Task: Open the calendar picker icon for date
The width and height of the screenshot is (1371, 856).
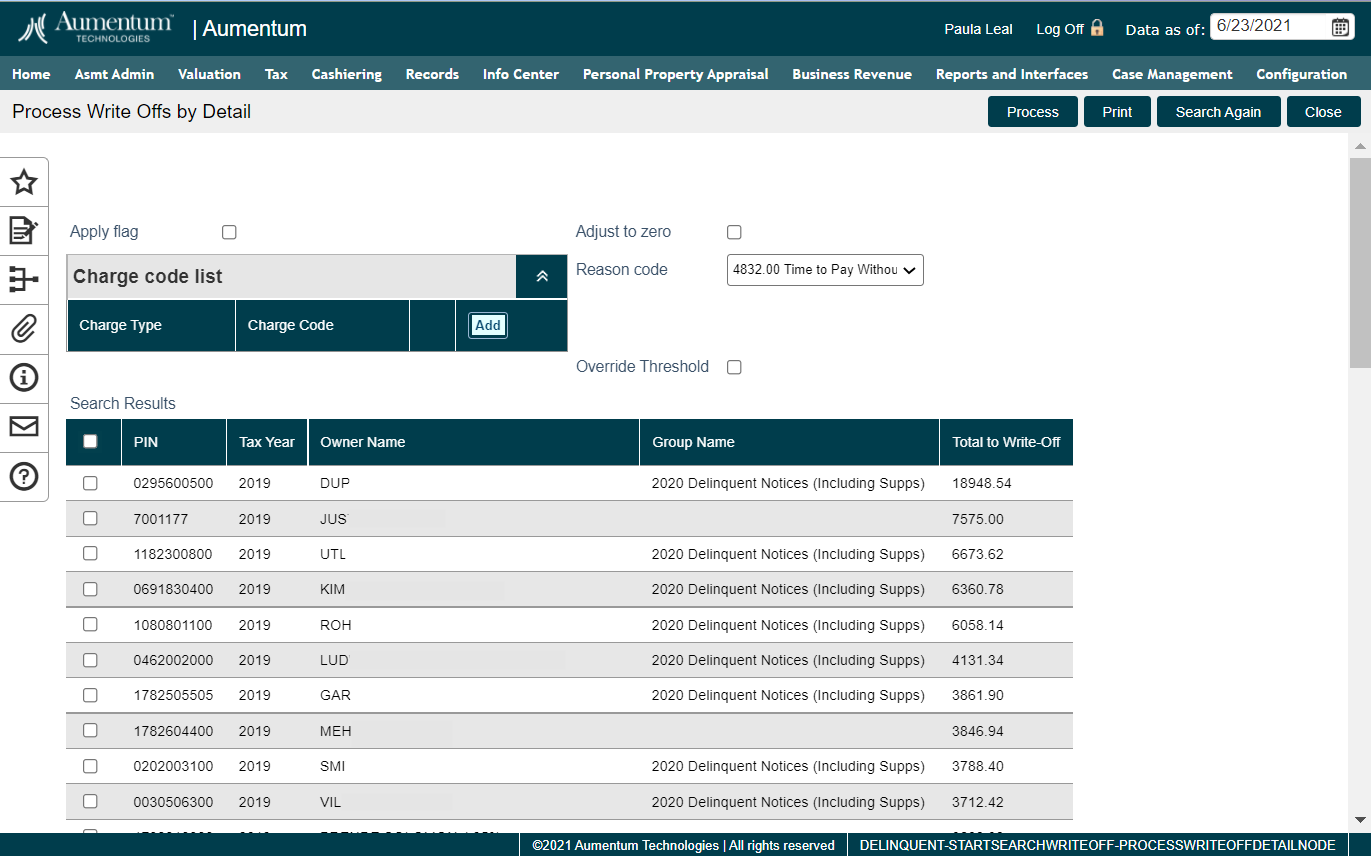Action: click(1340, 28)
